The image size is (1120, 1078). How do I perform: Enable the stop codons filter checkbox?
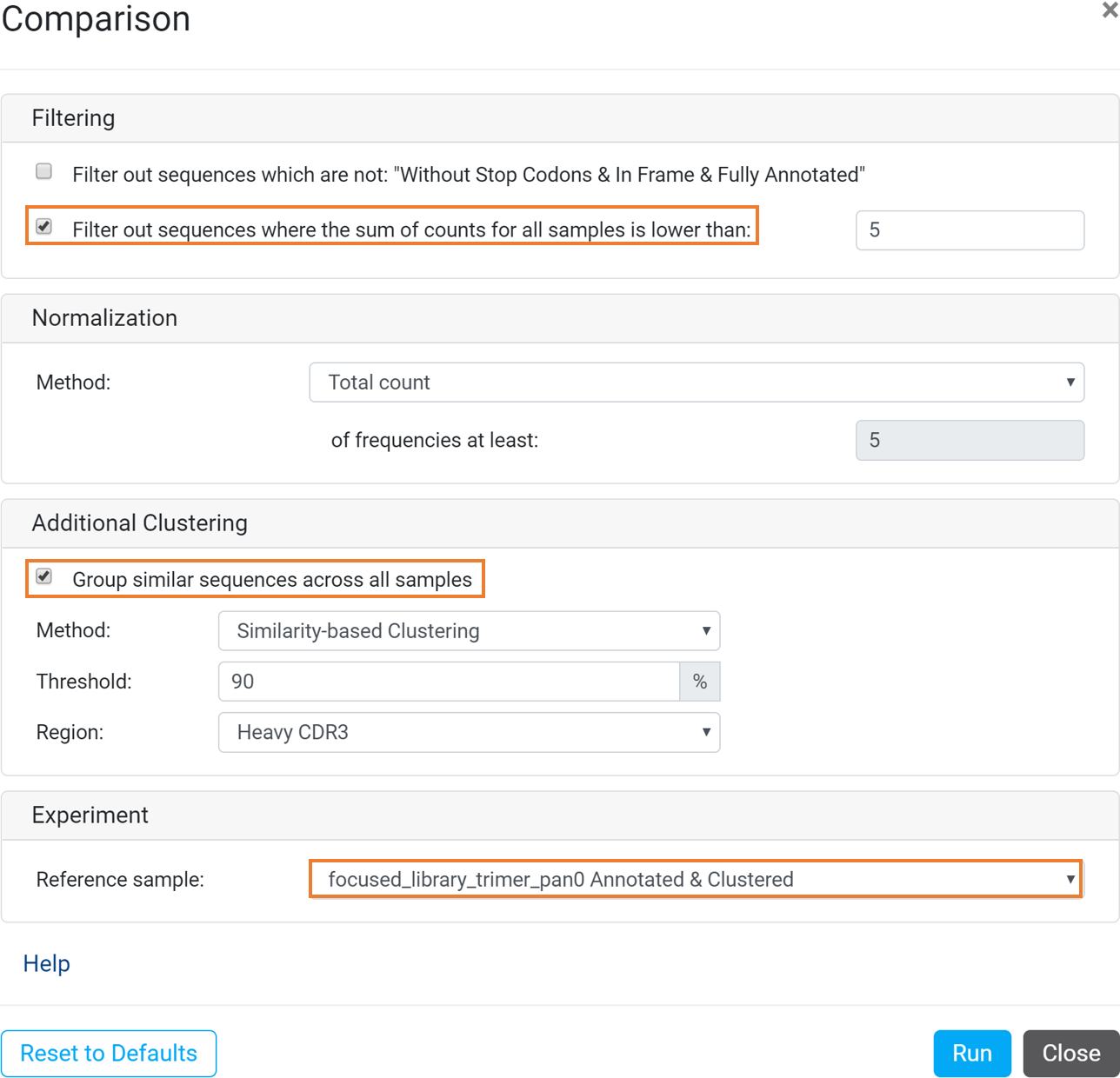click(x=44, y=171)
